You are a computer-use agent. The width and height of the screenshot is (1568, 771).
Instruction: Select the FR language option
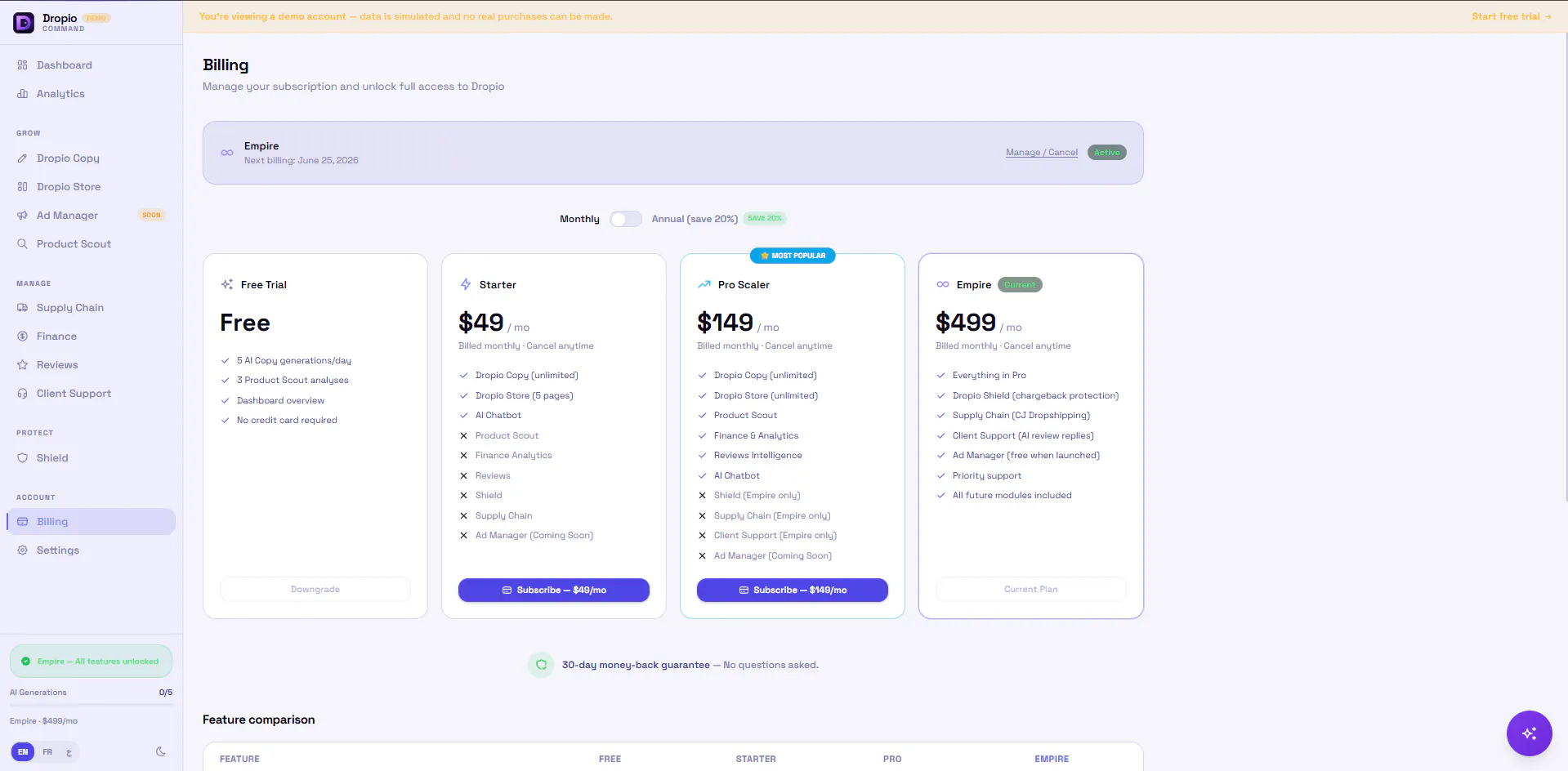47,752
